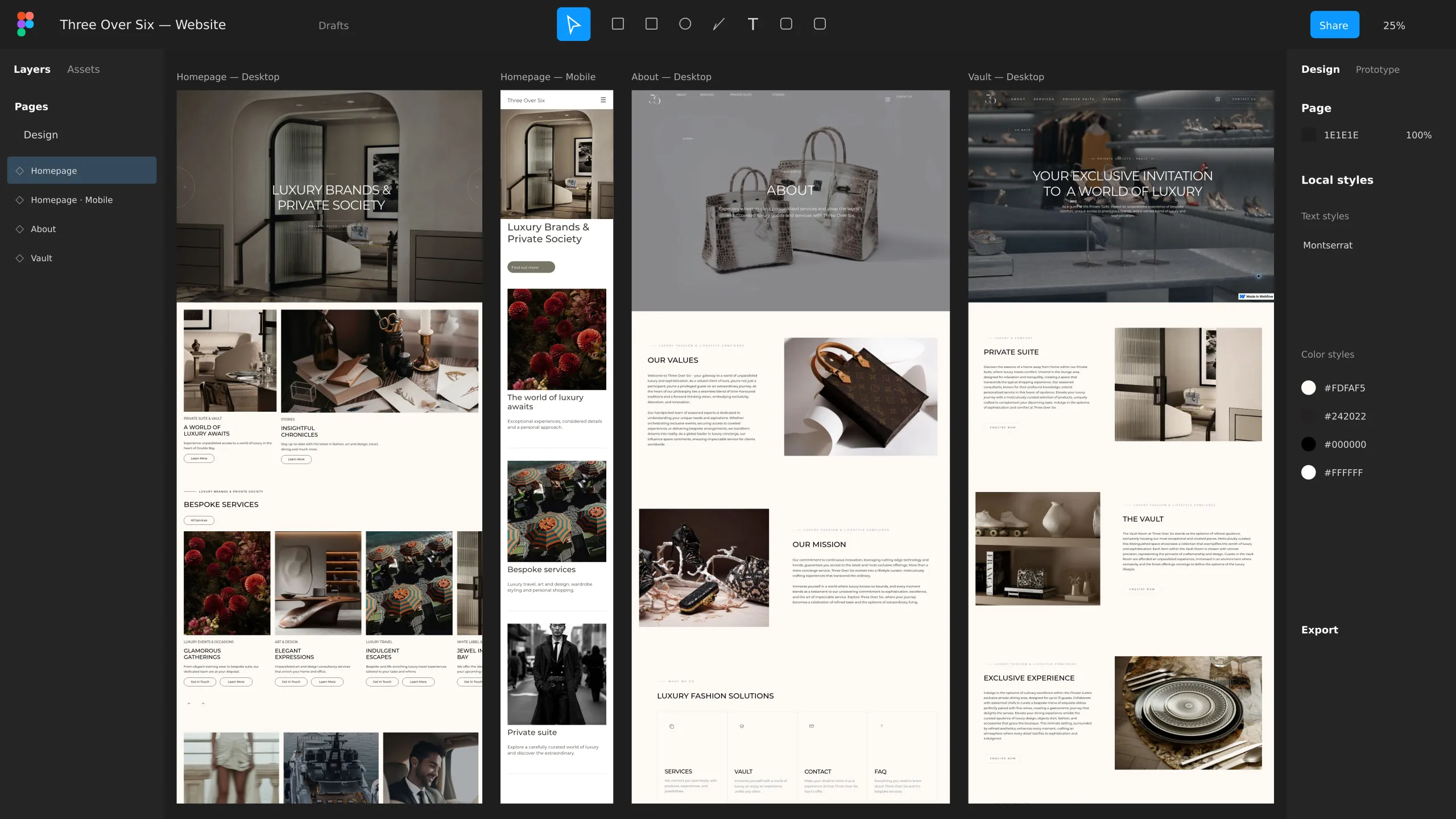Select the Homepage layer row

pyautogui.click(x=82, y=171)
